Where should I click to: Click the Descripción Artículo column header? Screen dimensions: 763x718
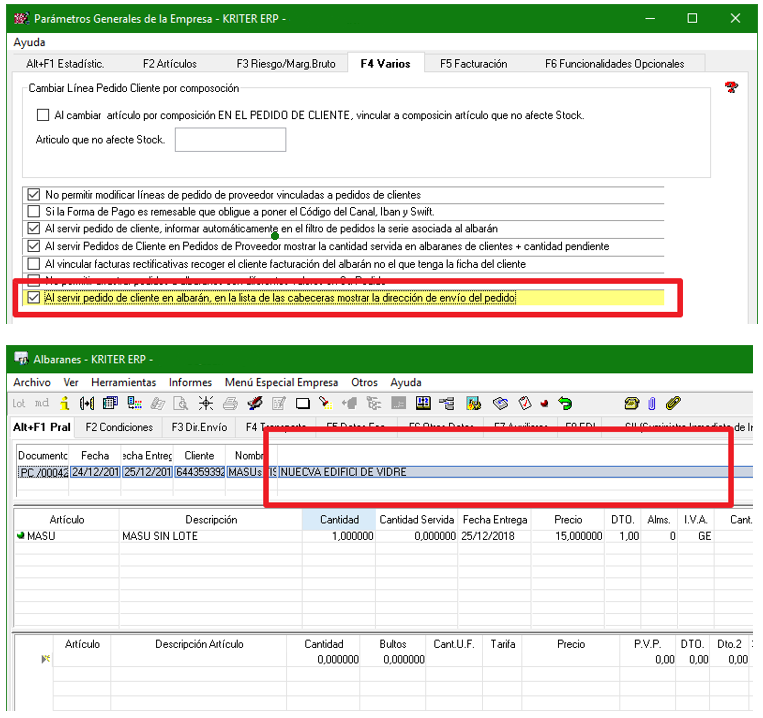[x=199, y=644]
